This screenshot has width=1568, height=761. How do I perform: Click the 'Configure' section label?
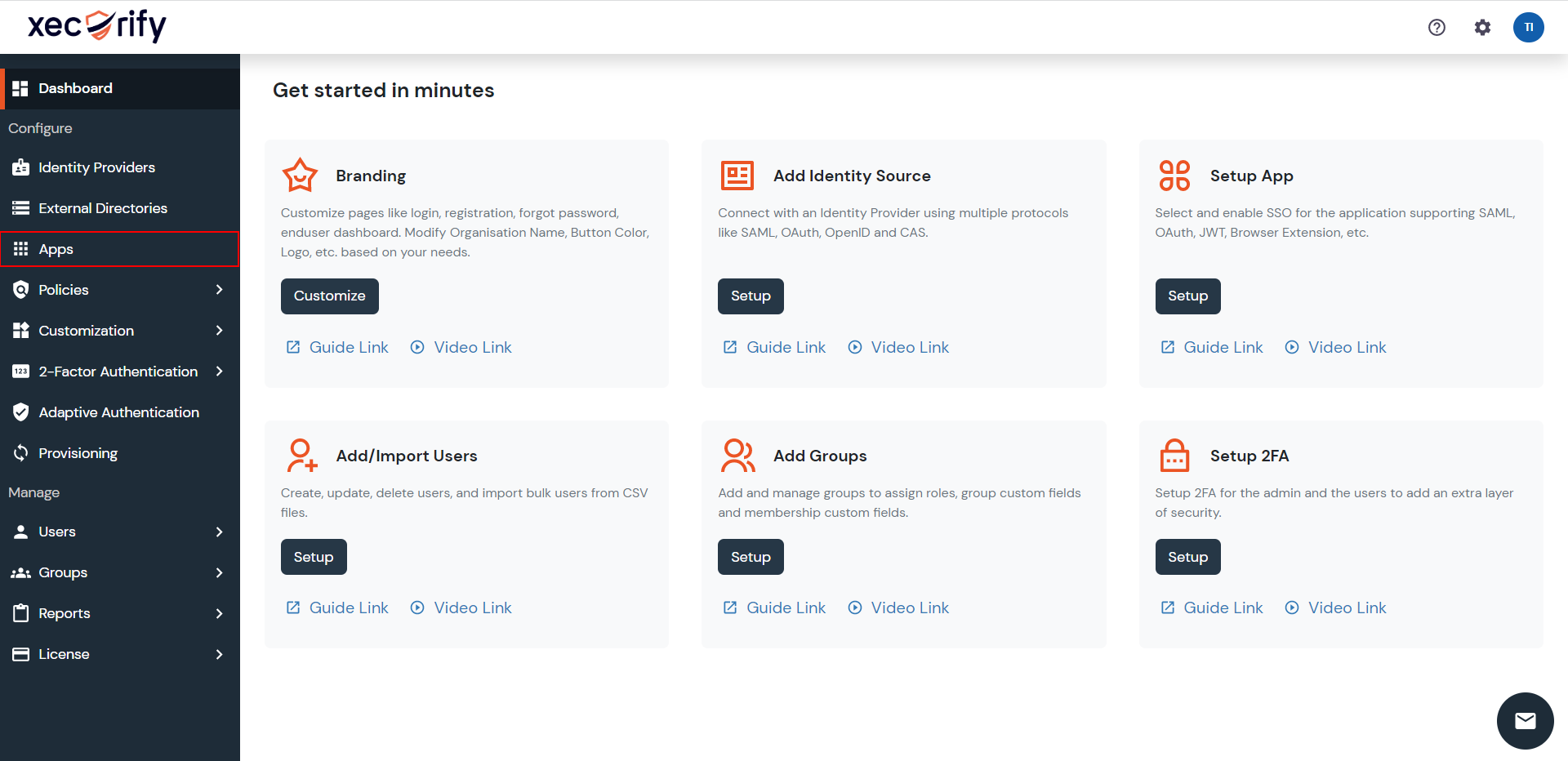tap(40, 128)
